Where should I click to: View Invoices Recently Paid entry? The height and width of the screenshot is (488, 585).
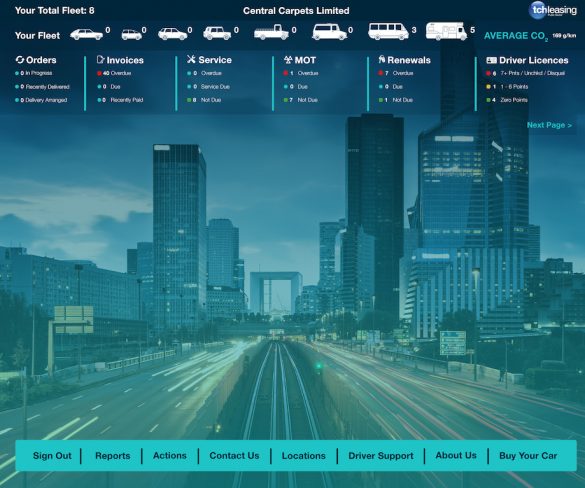(120, 100)
